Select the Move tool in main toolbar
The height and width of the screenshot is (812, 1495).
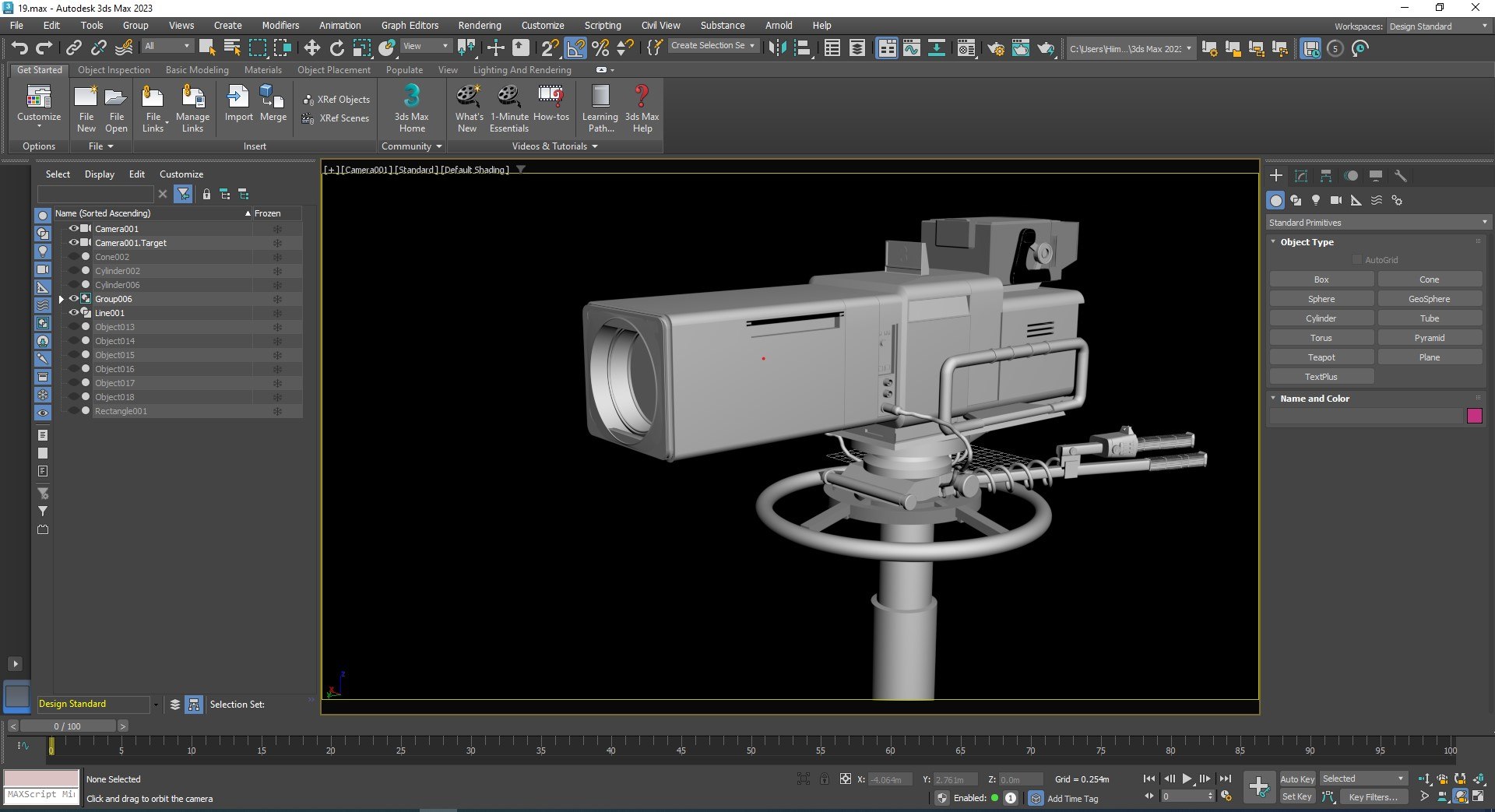tap(311, 48)
